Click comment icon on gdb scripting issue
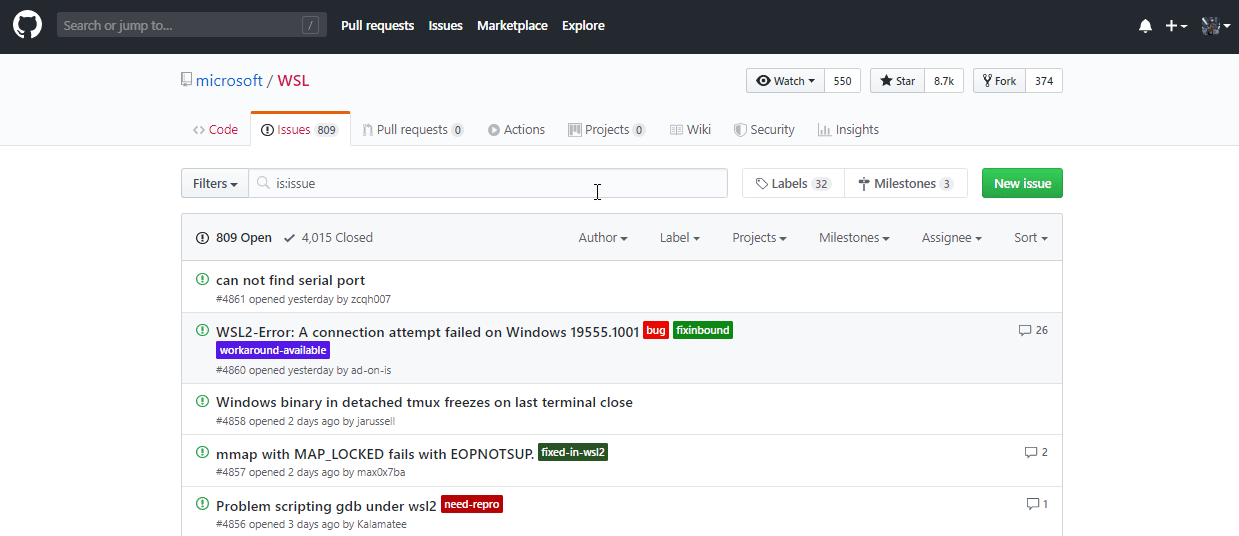Viewport: 1239px width, 536px height. pos(1032,504)
